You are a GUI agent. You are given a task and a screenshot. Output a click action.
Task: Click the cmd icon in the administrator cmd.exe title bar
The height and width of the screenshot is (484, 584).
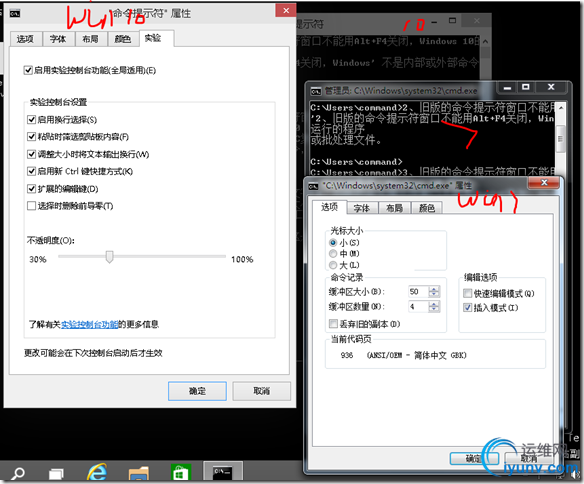316,91
